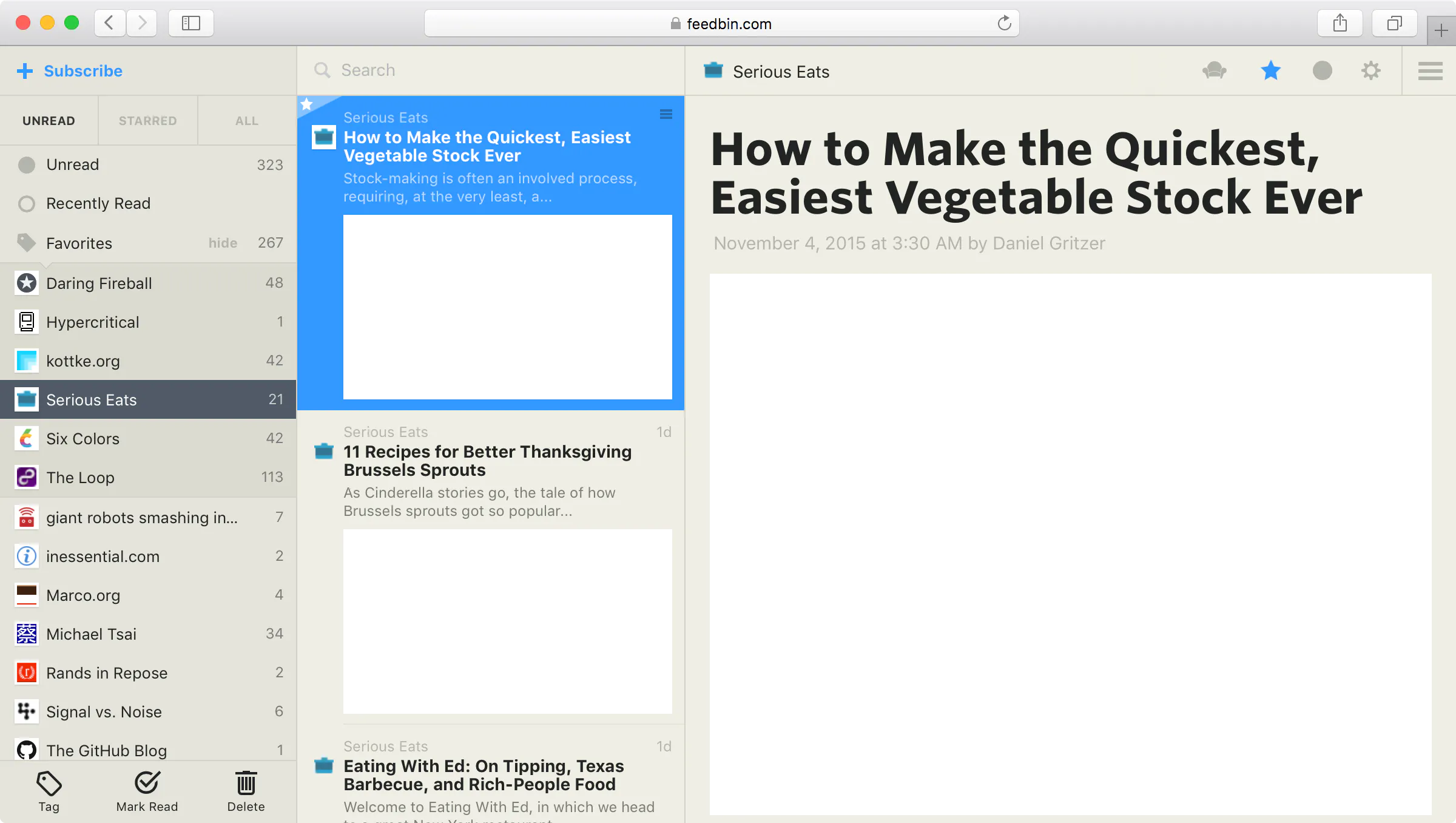Screen dimensions: 1456x823
Task: Open 11 Recipes for Better Thanksgiving Brussels Sprouts
Action: tap(487, 461)
